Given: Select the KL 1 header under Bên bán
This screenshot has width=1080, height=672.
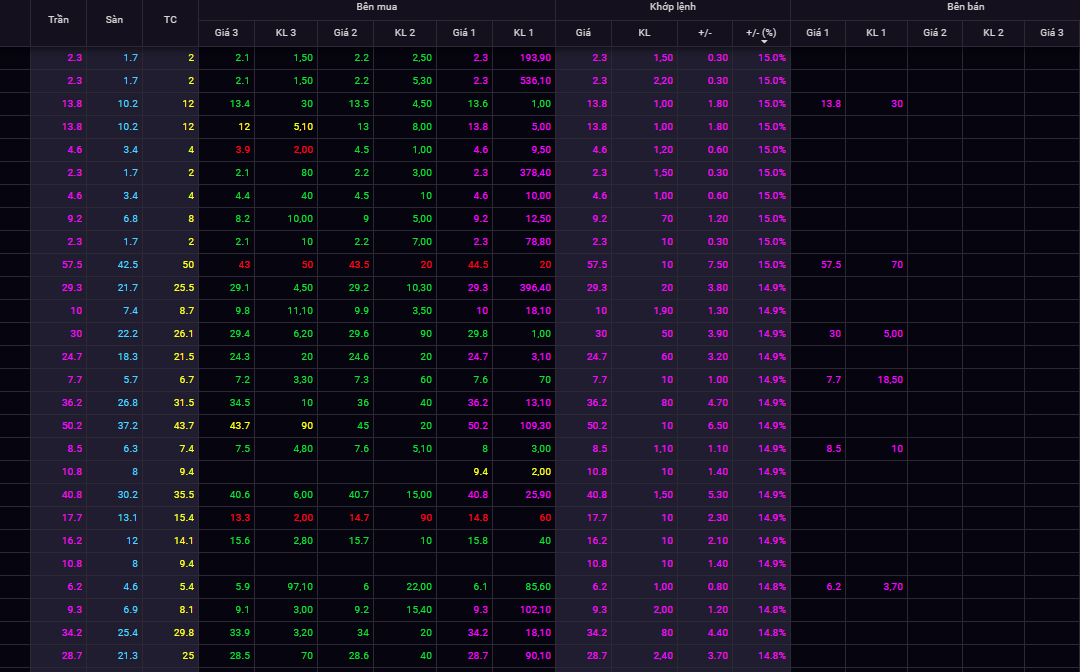Looking at the screenshot, I should pyautogui.click(x=876, y=33).
